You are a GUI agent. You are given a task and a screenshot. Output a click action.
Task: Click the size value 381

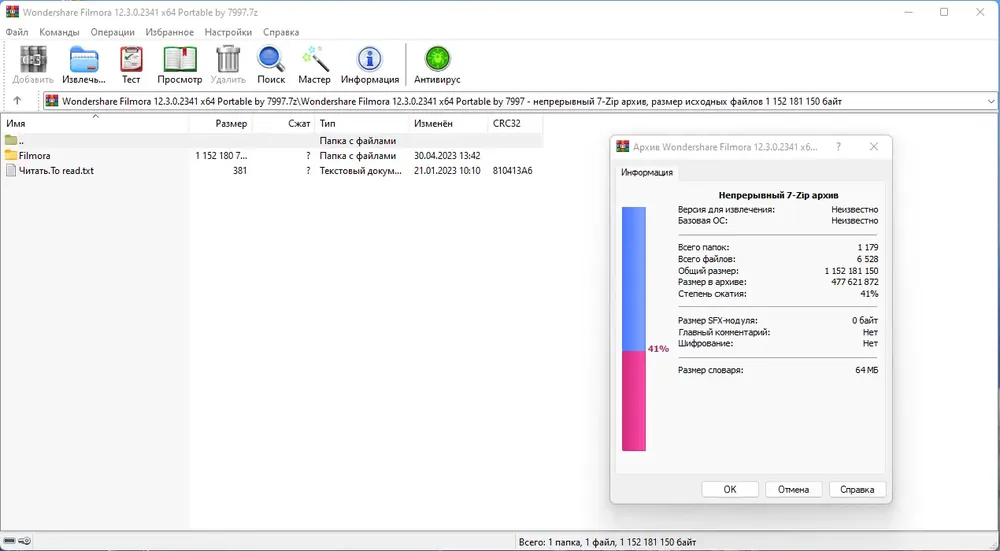click(240, 171)
